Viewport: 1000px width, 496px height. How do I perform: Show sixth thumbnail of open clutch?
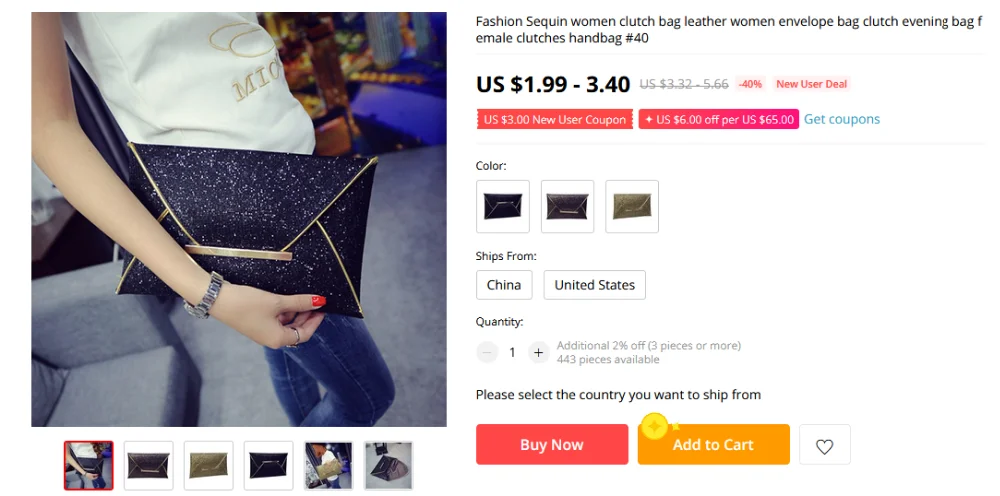pyautogui.click(x=388, y=465)
